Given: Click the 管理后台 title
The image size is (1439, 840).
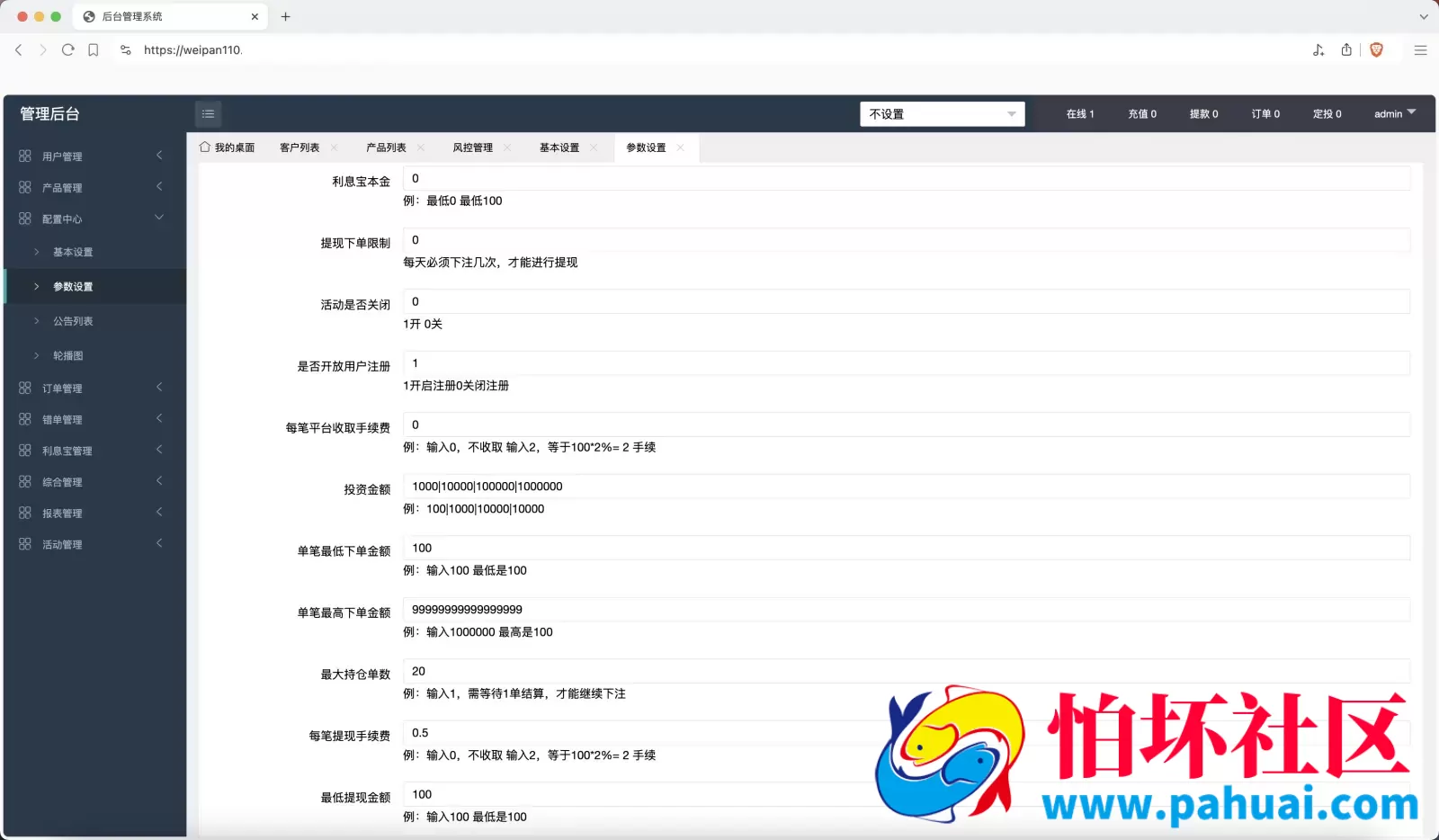Looking at the screenshot, I should 49,114.
